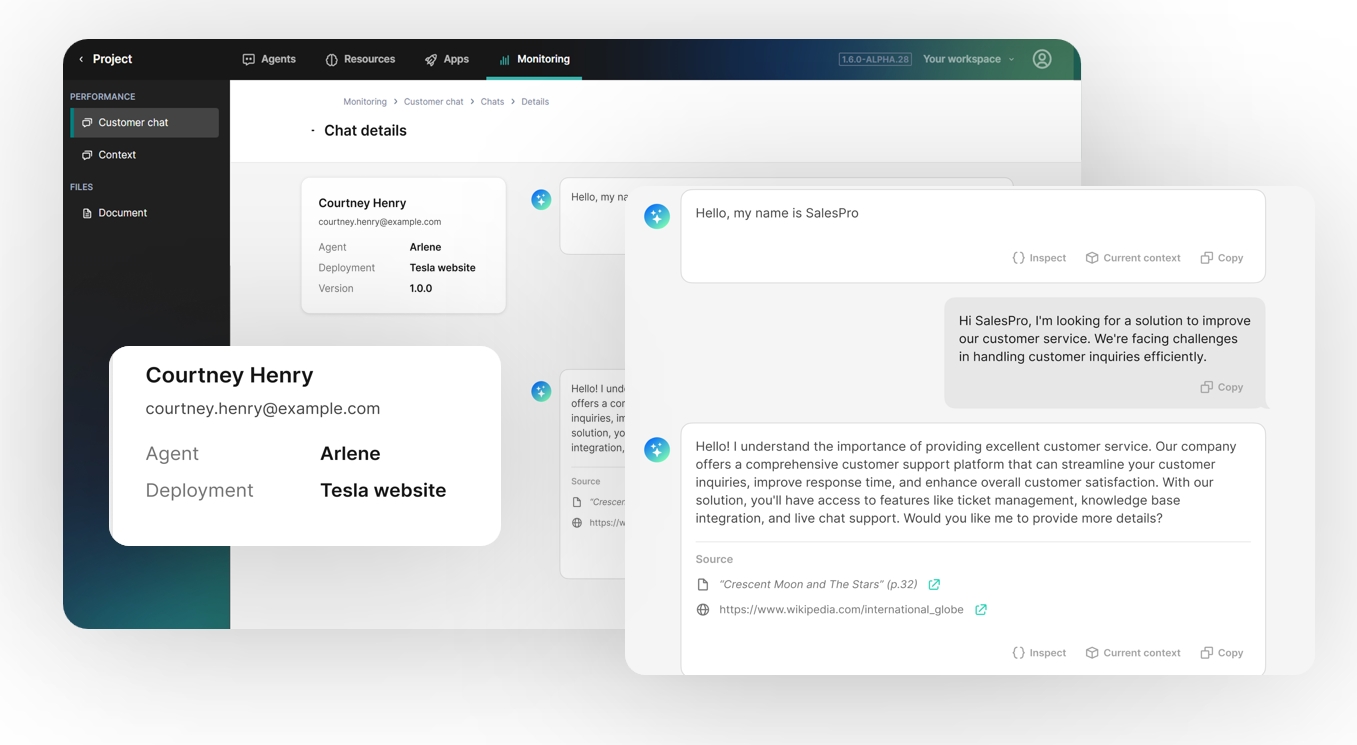Select the Monitoring tab

pos(534,59)
